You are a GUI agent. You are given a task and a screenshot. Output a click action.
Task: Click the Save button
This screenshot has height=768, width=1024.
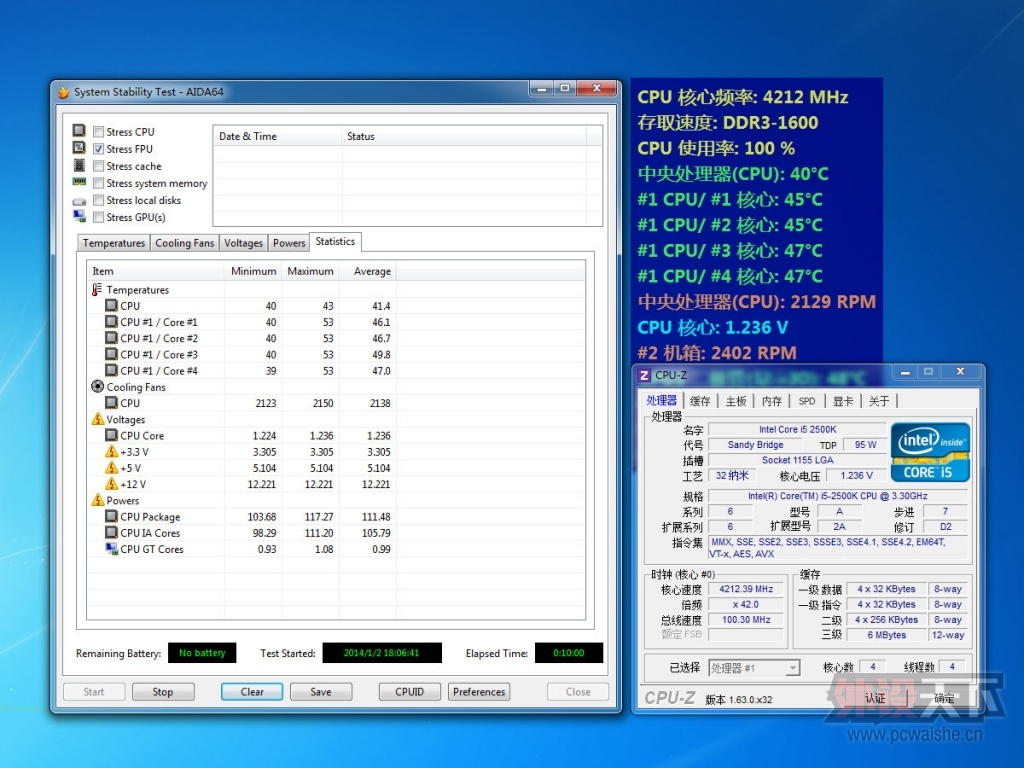321,692
